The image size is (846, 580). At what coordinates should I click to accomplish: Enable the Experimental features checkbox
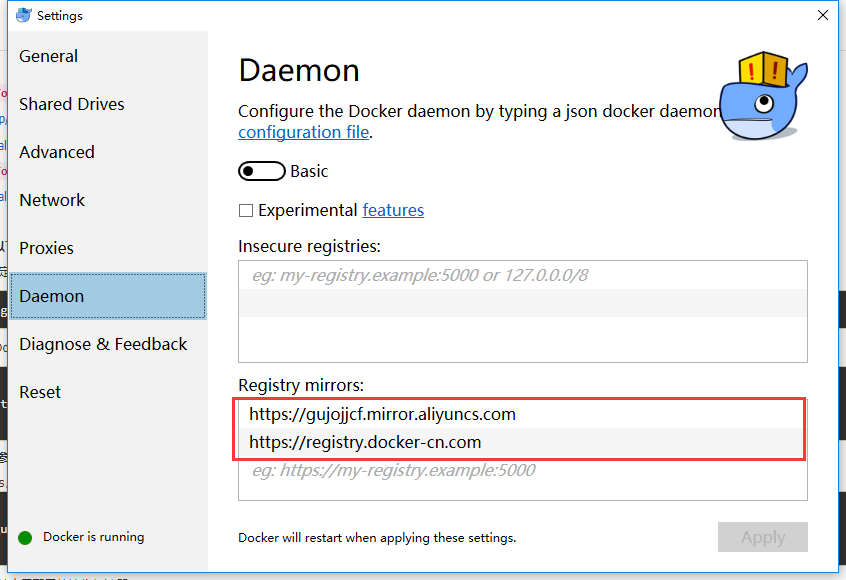click(246, 210)
